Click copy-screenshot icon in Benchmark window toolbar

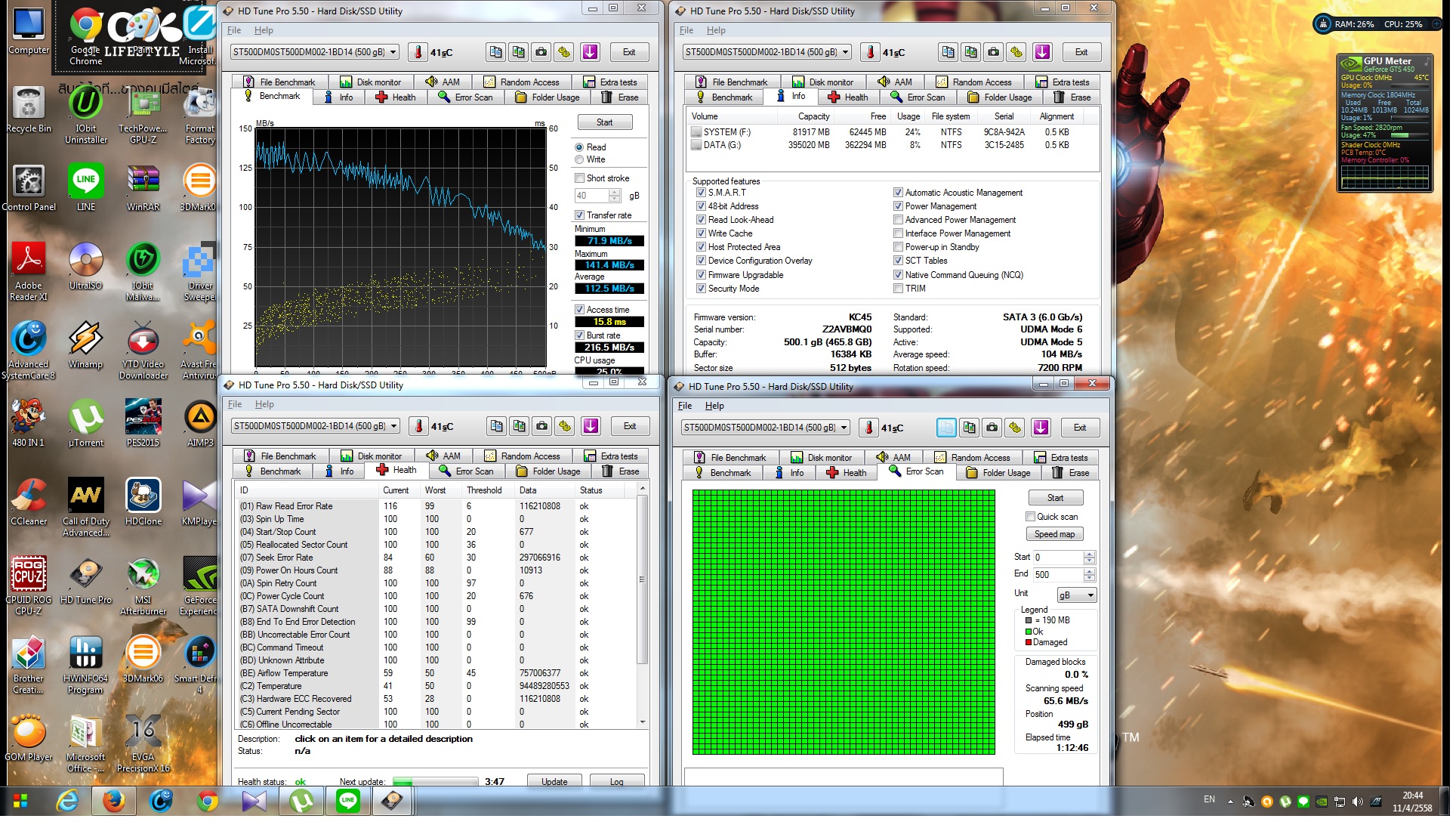(x=518, y=52)
